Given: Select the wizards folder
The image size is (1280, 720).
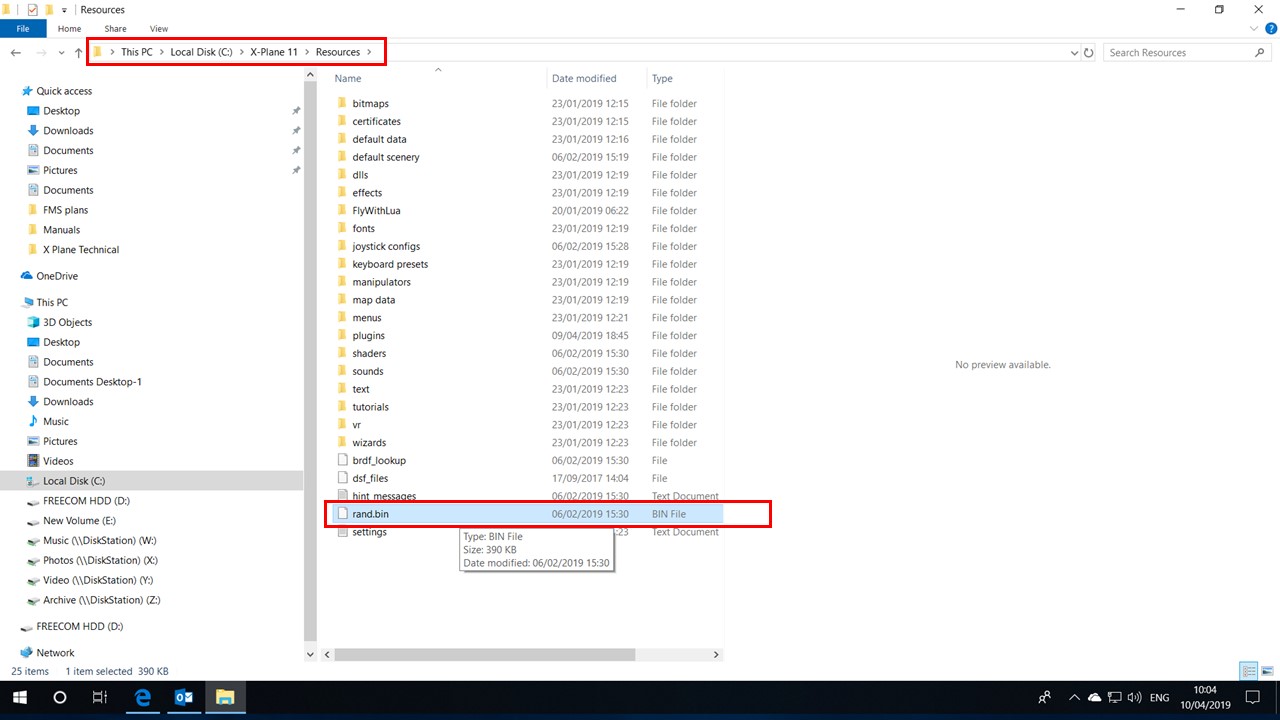Looking at the screenshot, I should [369, 443].
